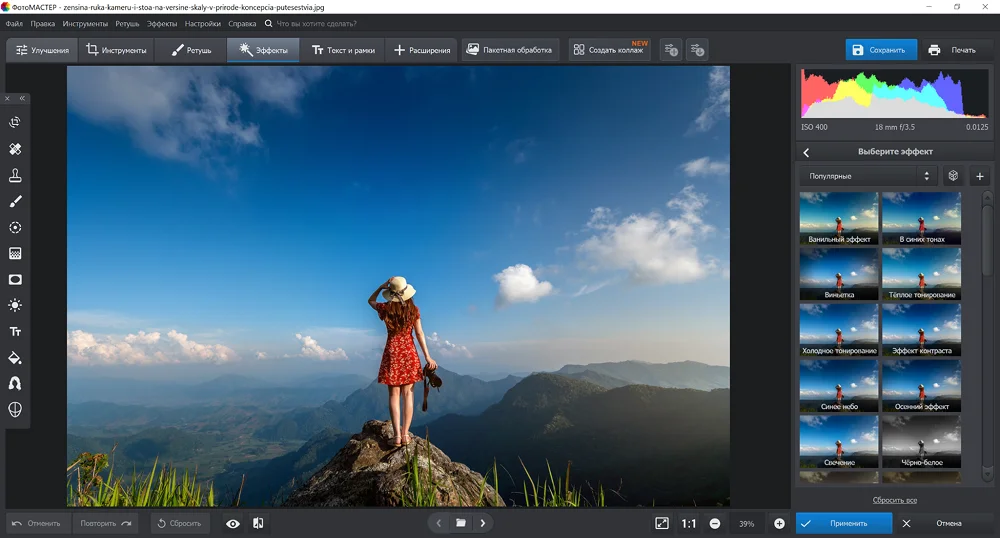Screen dimensions: 1000x538
Task: Click the Применить button
Action: pyautogui.click(x=846, y=523)
